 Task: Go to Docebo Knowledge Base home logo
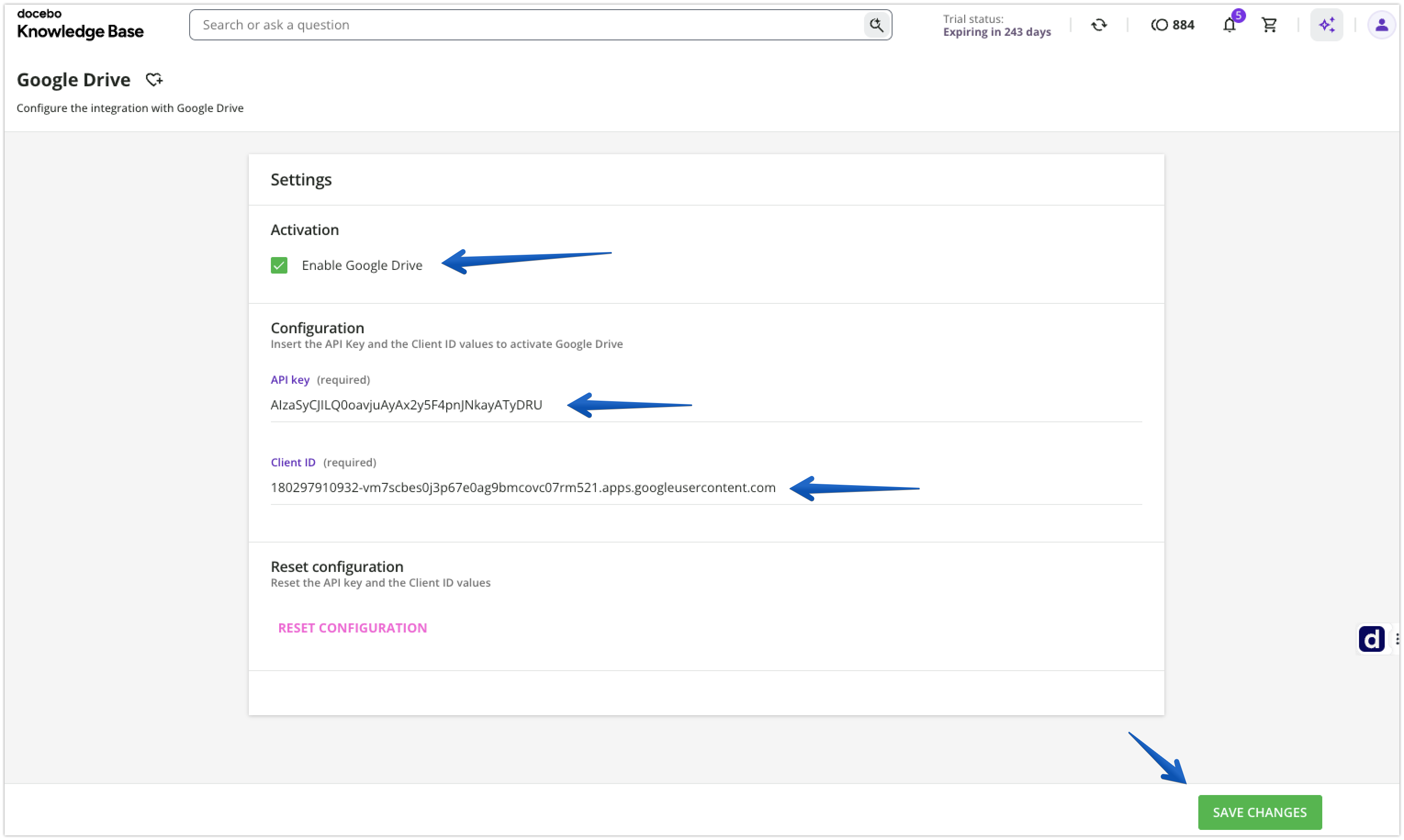pos(80,24)
